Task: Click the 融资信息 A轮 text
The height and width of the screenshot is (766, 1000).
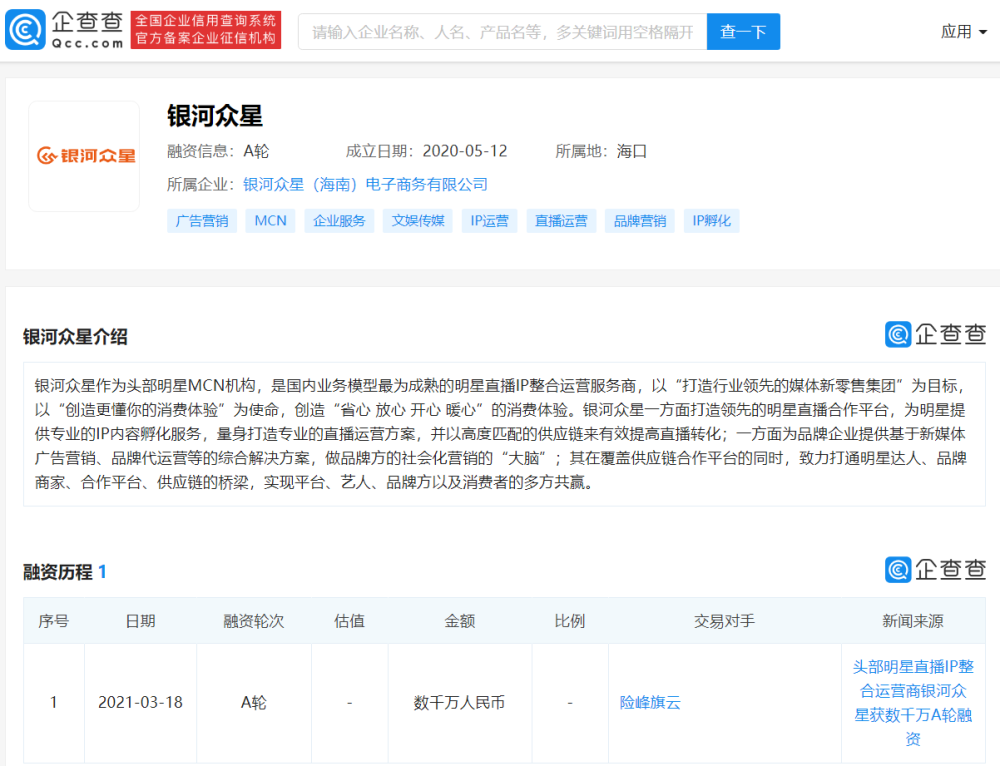Action: (x=217, y=151)
